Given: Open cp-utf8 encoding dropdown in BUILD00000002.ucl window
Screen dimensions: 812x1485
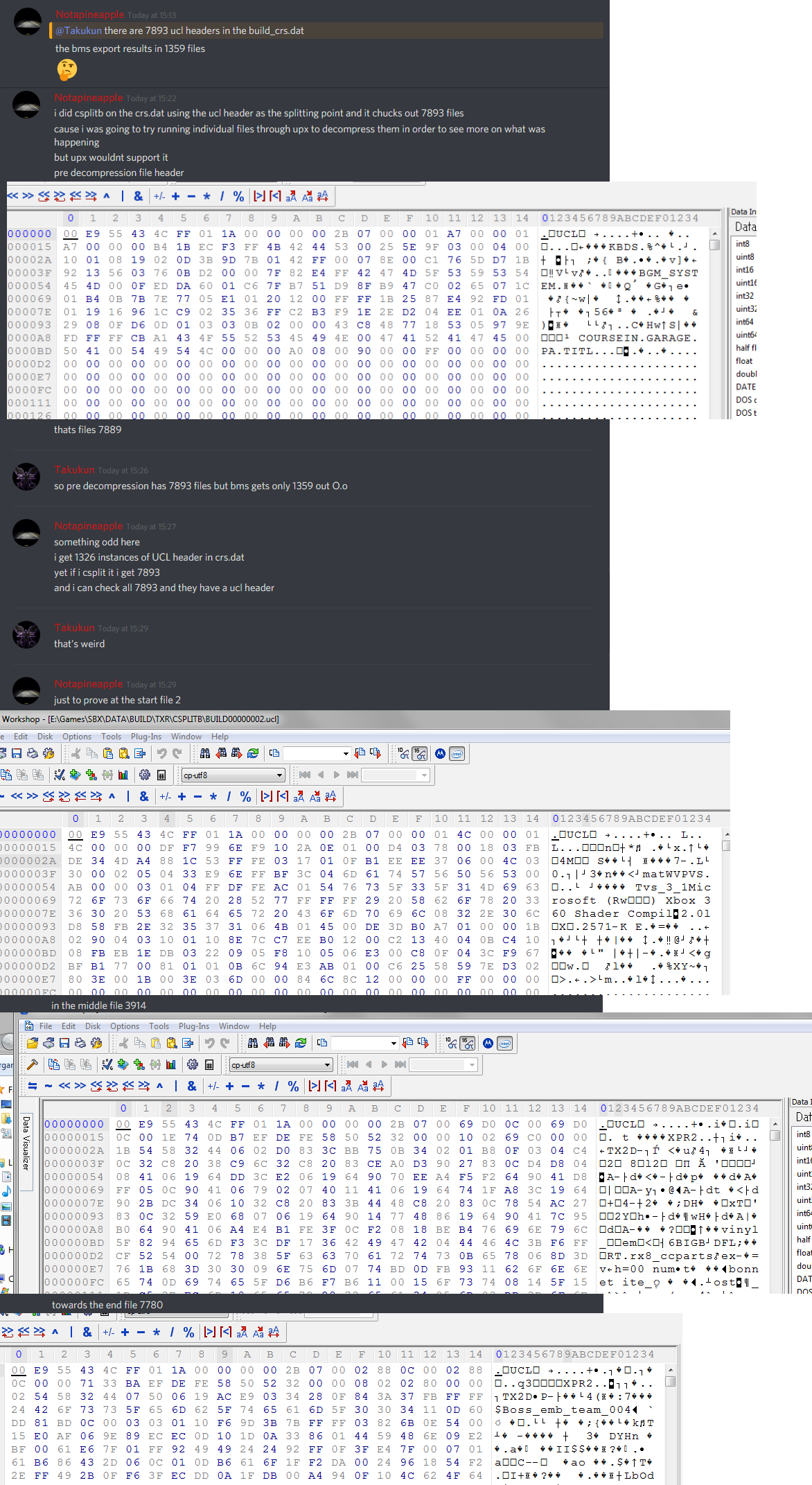Looking at the screenshot, I should (x=233, y=775).
